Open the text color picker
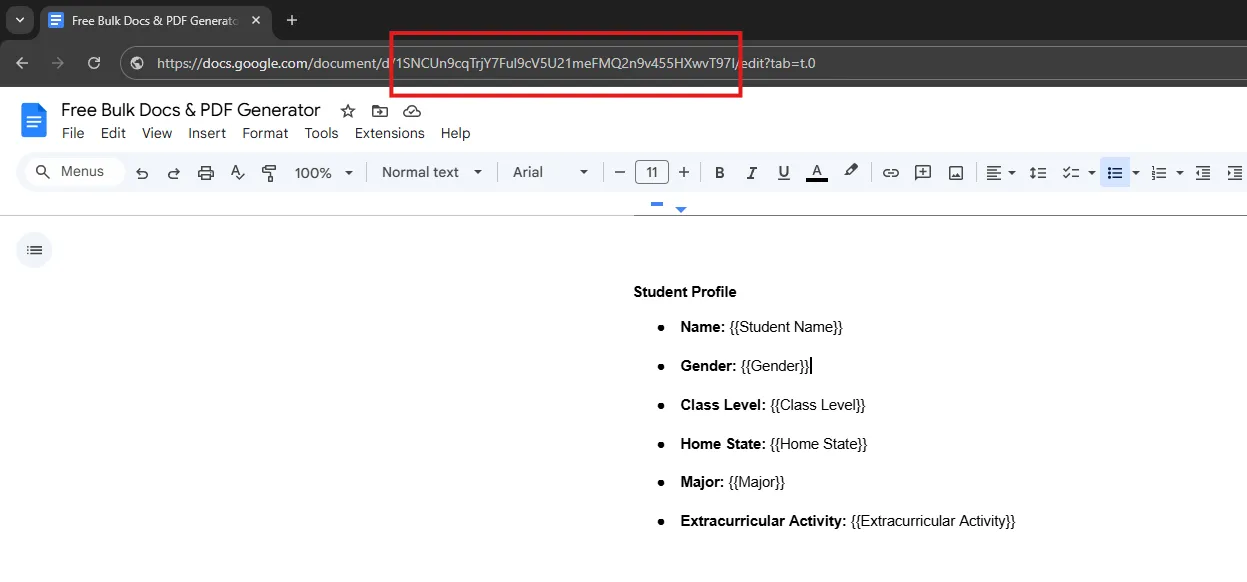 pos(817,173)
